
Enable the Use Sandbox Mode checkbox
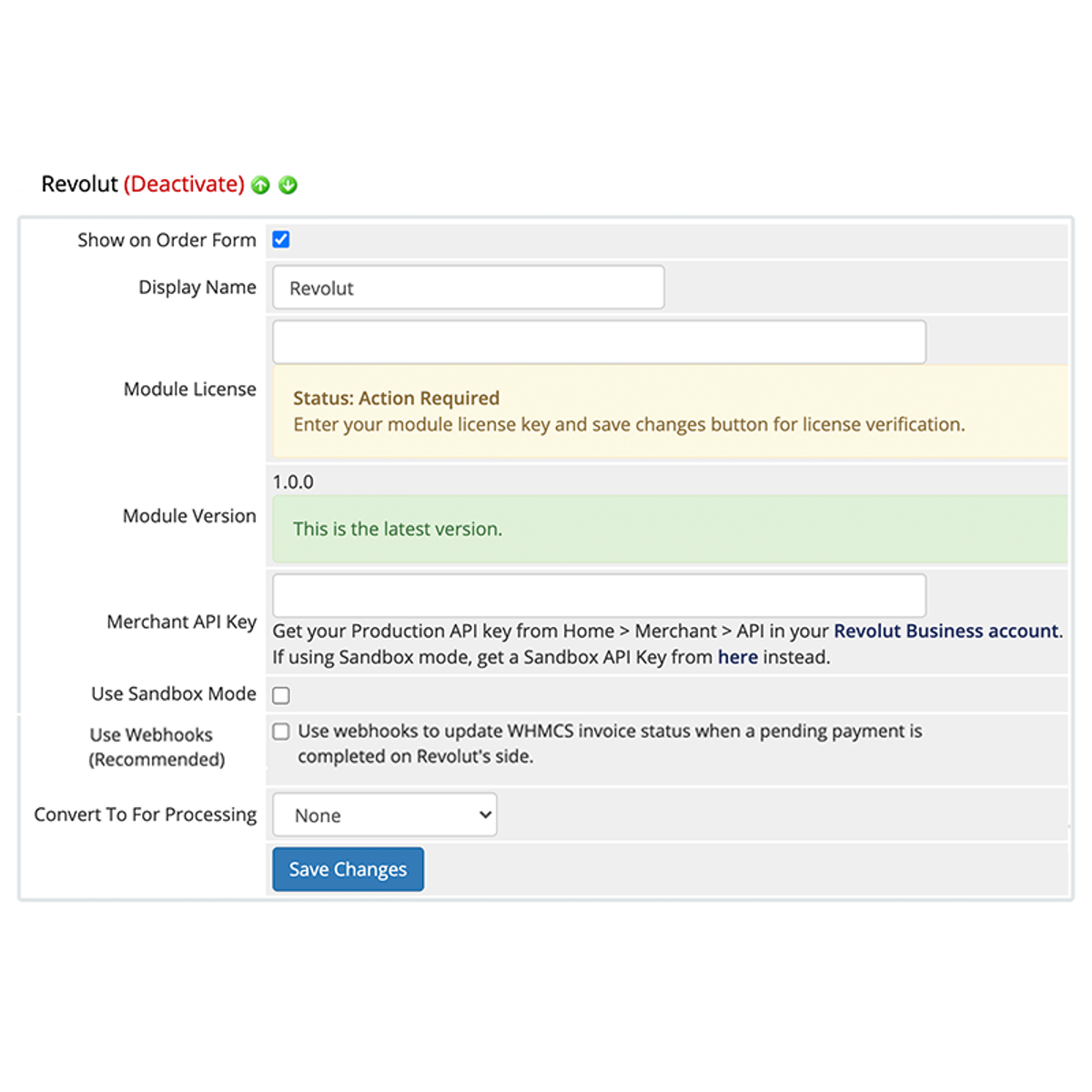coord(281,695)
